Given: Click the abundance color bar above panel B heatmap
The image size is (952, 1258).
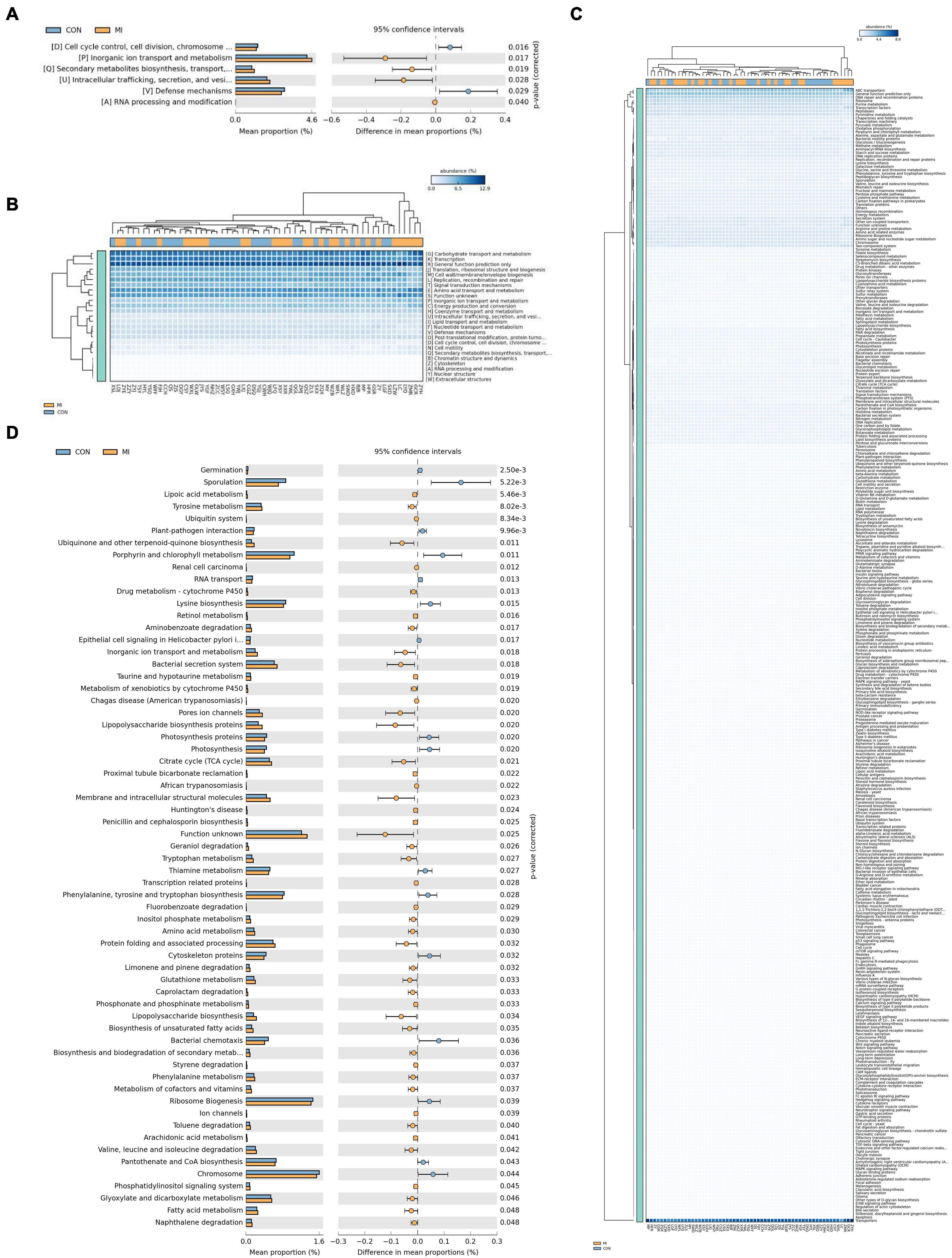Looking at the screenshot, I should click(x=458, y=180).
